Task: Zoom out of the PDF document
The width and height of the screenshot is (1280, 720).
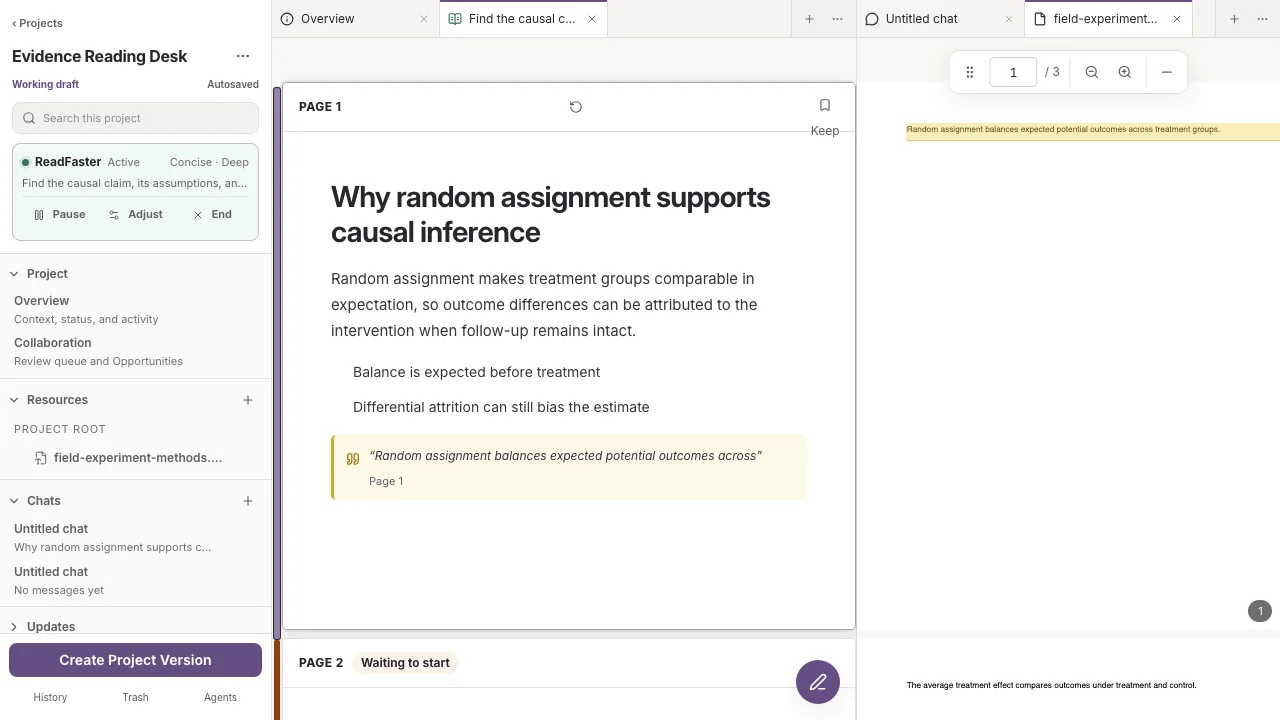Action: (x=1092, y=72)
